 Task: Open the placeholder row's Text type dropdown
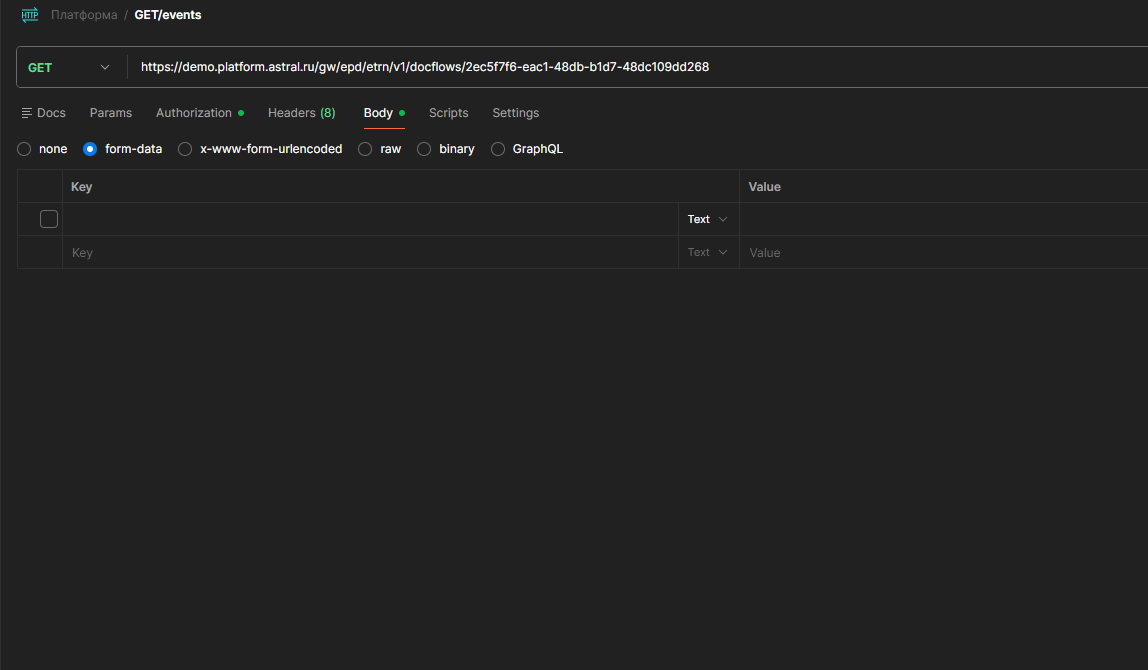(707, 252)
